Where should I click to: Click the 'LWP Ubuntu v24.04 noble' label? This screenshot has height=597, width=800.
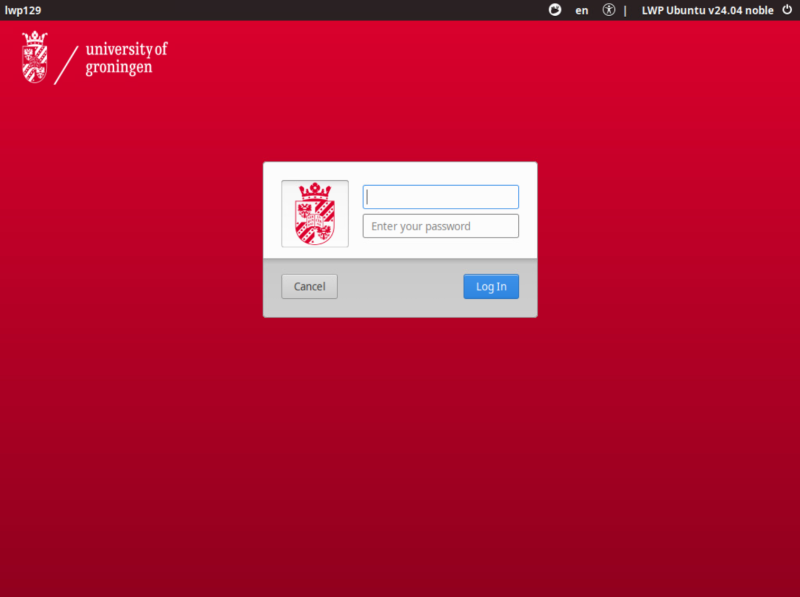click(707, 10)
